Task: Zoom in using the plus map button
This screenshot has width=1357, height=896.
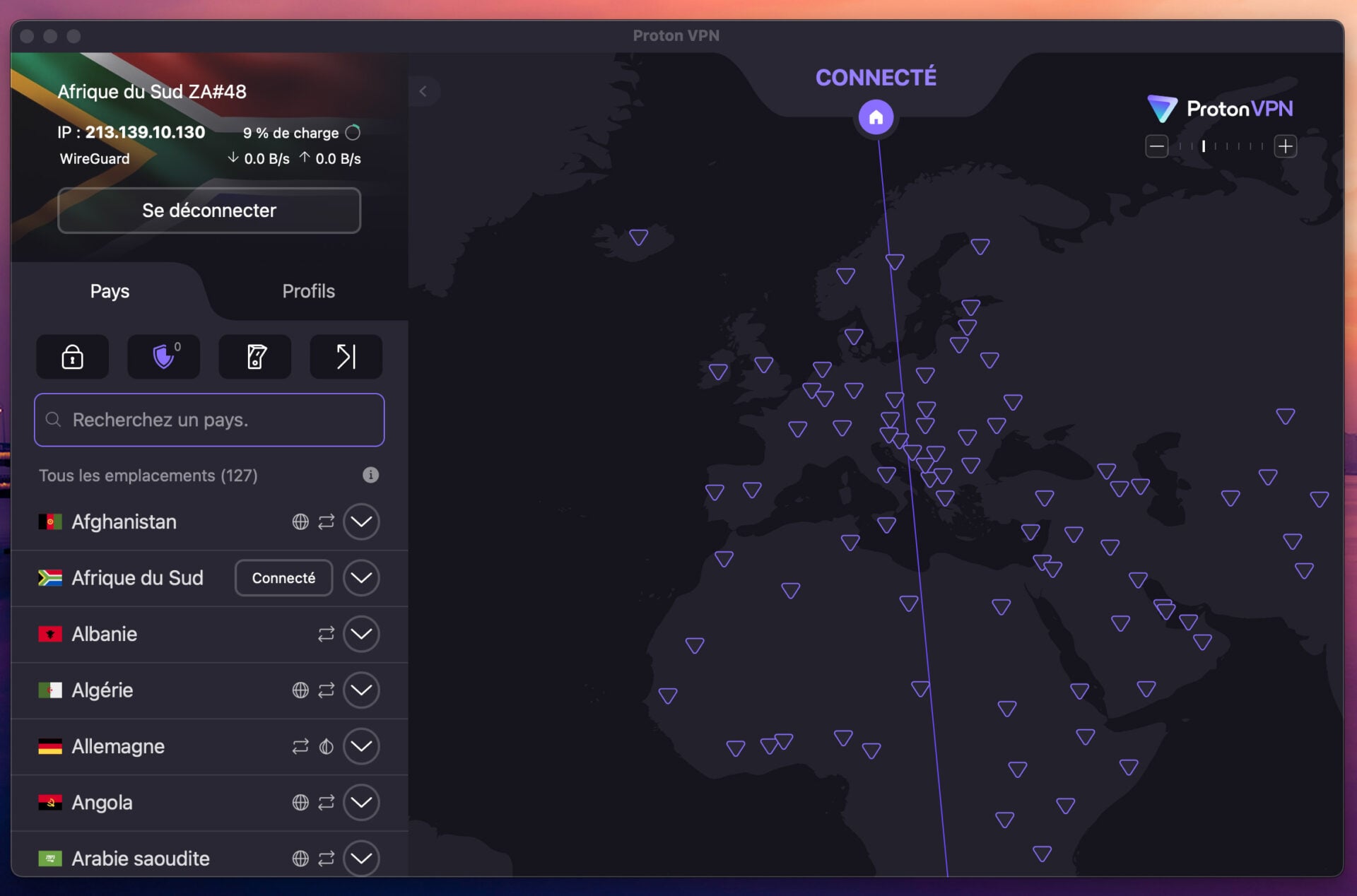Action: (x=1286, y=146)
